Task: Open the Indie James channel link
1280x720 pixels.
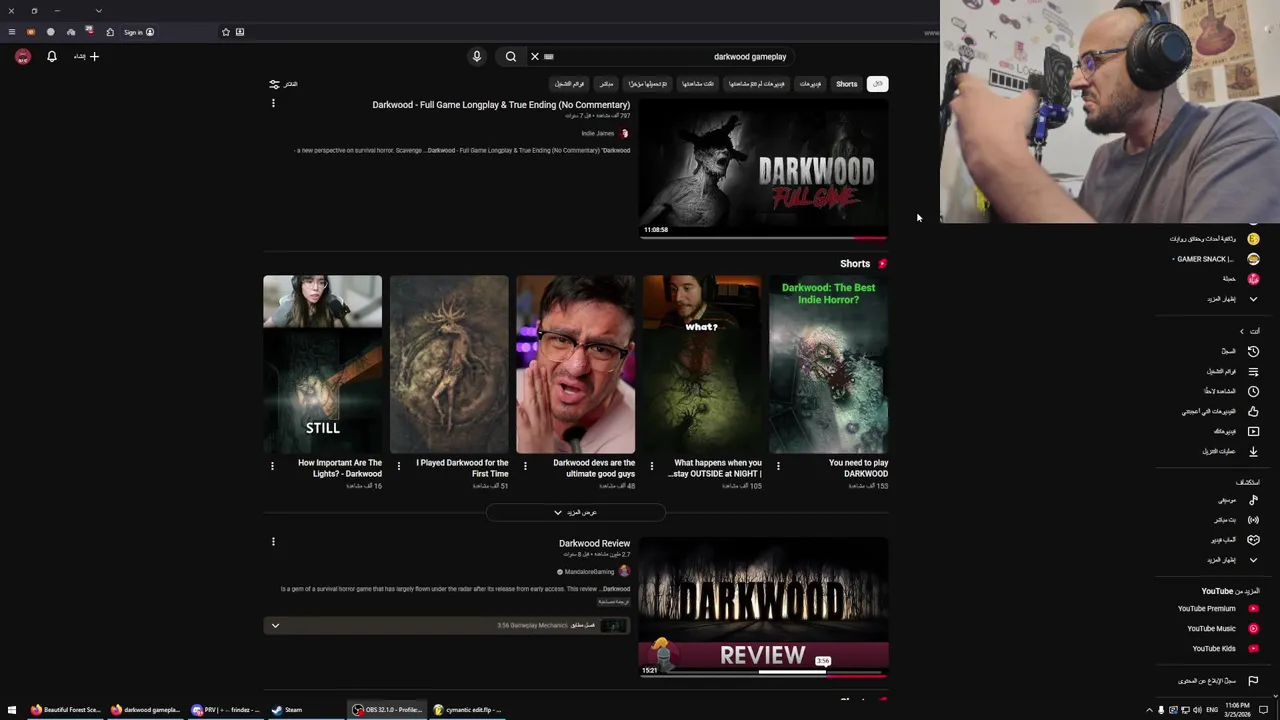Action: tap(598, 133)
